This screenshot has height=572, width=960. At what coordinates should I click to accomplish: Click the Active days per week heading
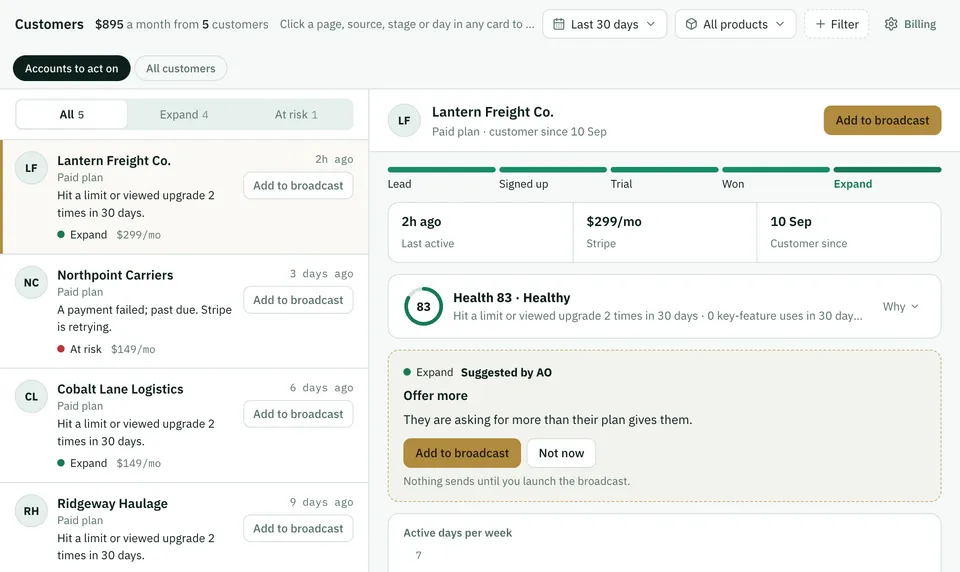coord(457,533)
